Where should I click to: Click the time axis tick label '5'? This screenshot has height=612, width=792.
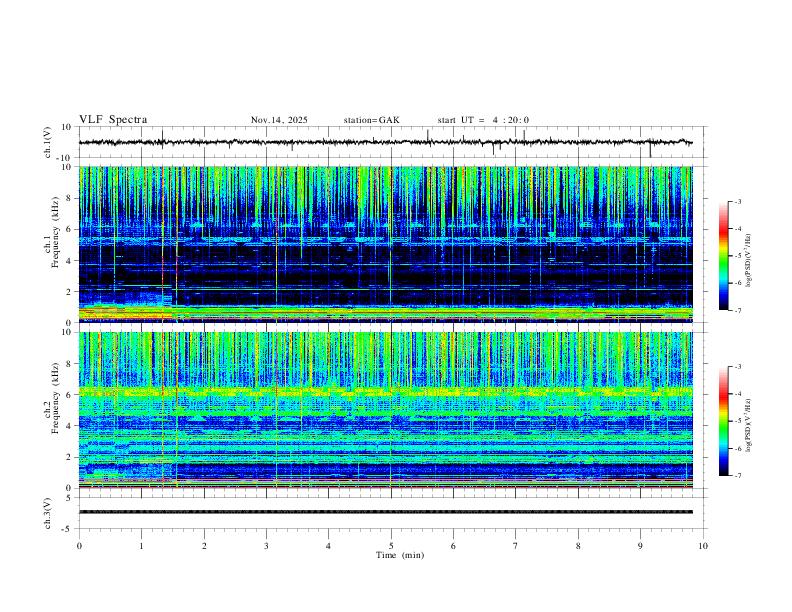[x=391, y=546]
